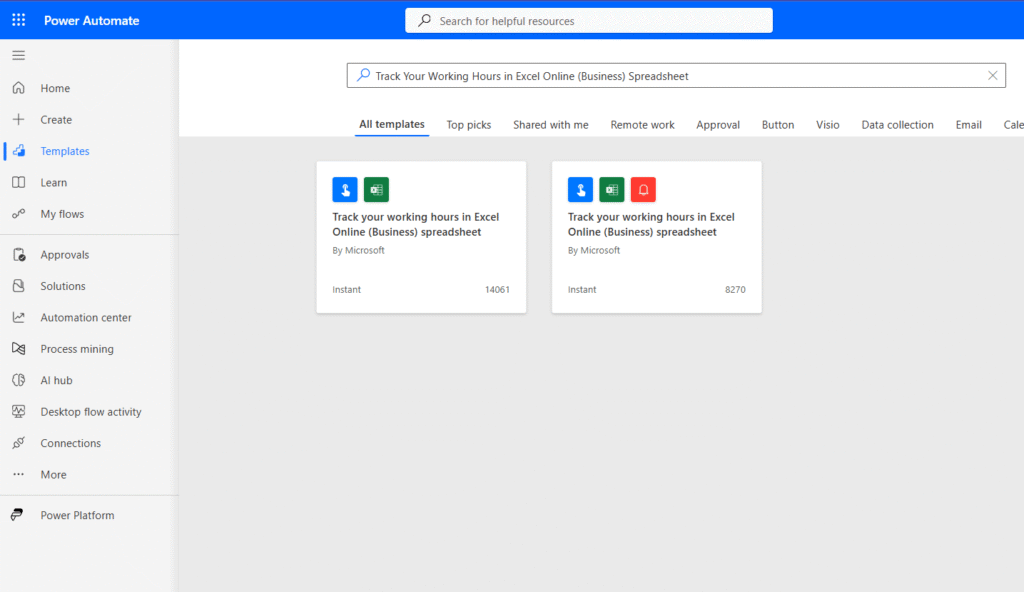Viewport: 1024px width, 592px height.
Task: Click the Search for helpful resources field
Action: click(x=588, y=20)
